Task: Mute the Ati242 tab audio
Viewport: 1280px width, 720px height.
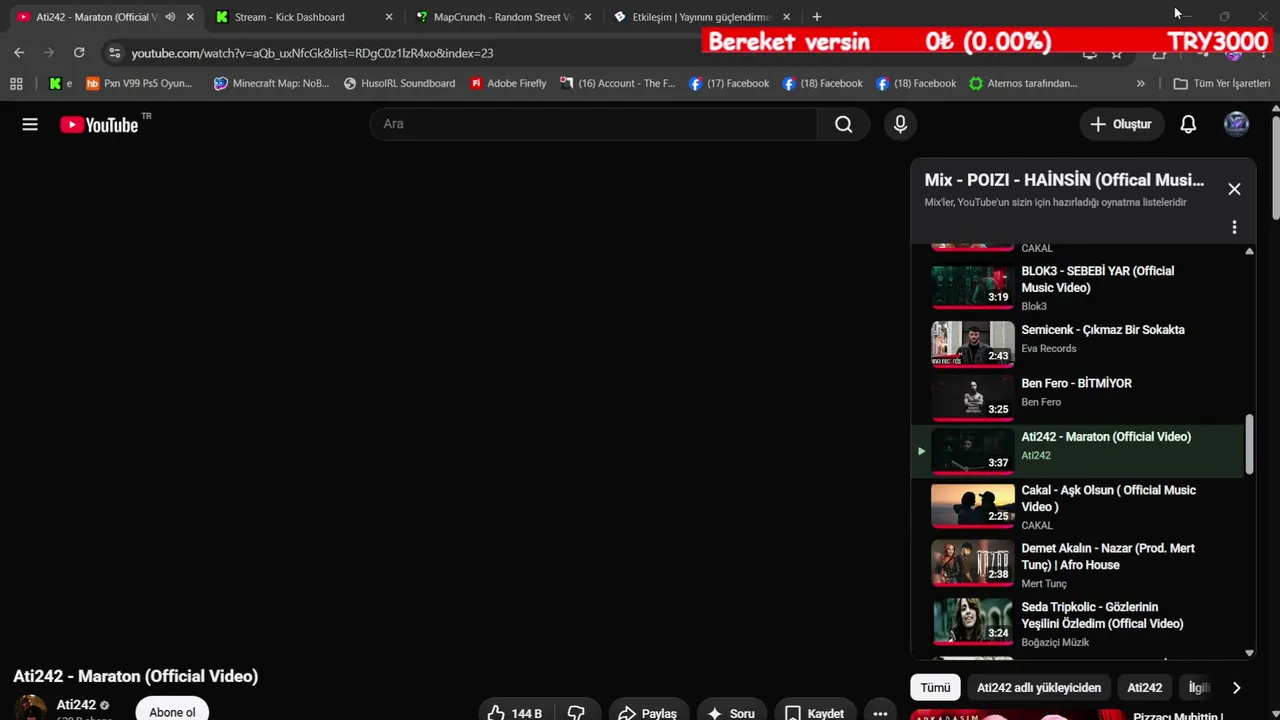Action: pos(170,17)
